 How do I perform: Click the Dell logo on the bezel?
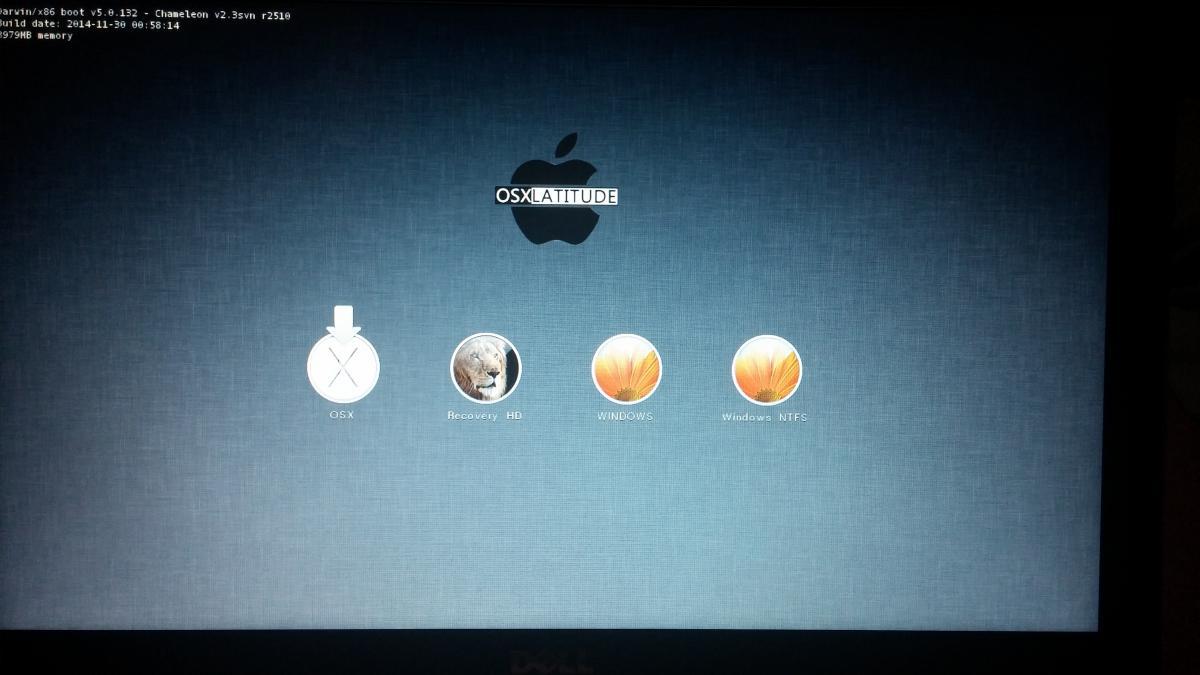(552, 661)
